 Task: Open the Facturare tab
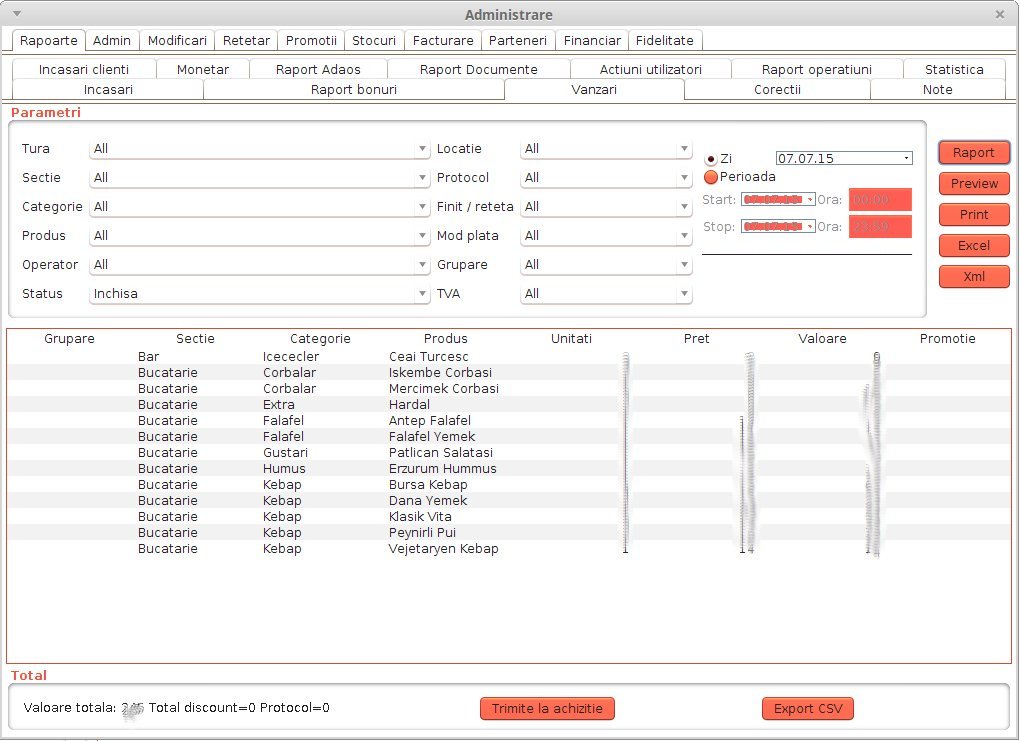pyautogui.click(x=443, y=40)
